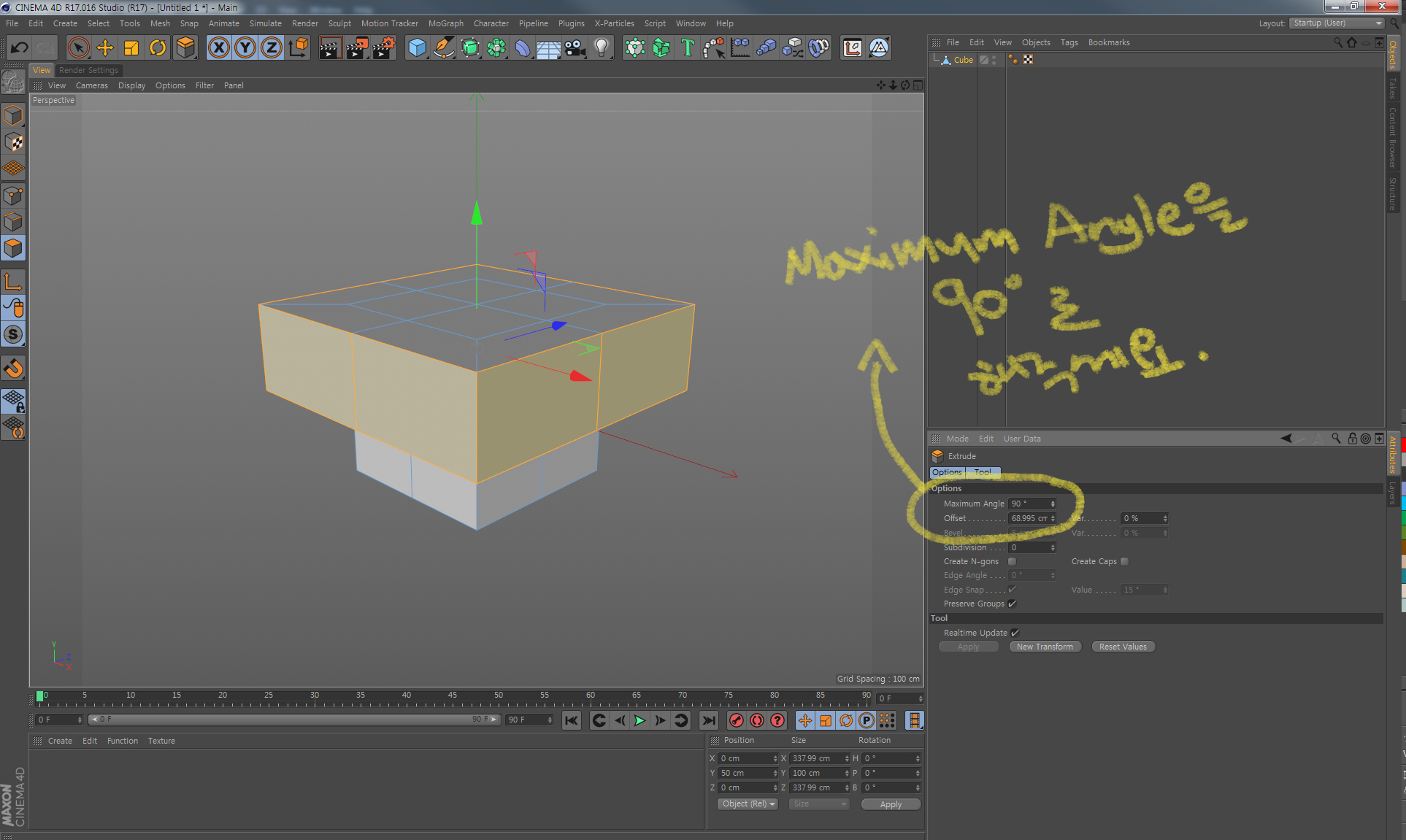This screenshot has height=840, width=1406.
Task: Select Cube in Object Manager
Action: coord(963,60)
